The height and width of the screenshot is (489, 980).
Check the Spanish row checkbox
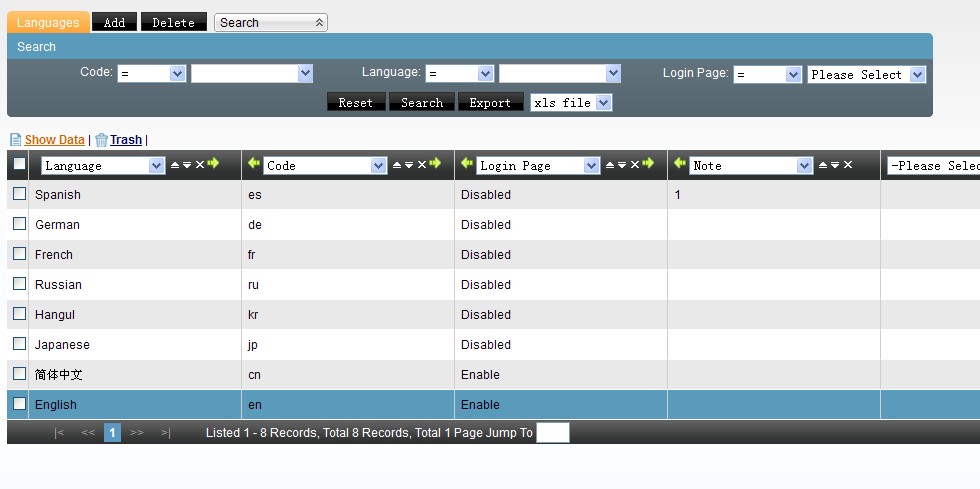pos(19,194)
